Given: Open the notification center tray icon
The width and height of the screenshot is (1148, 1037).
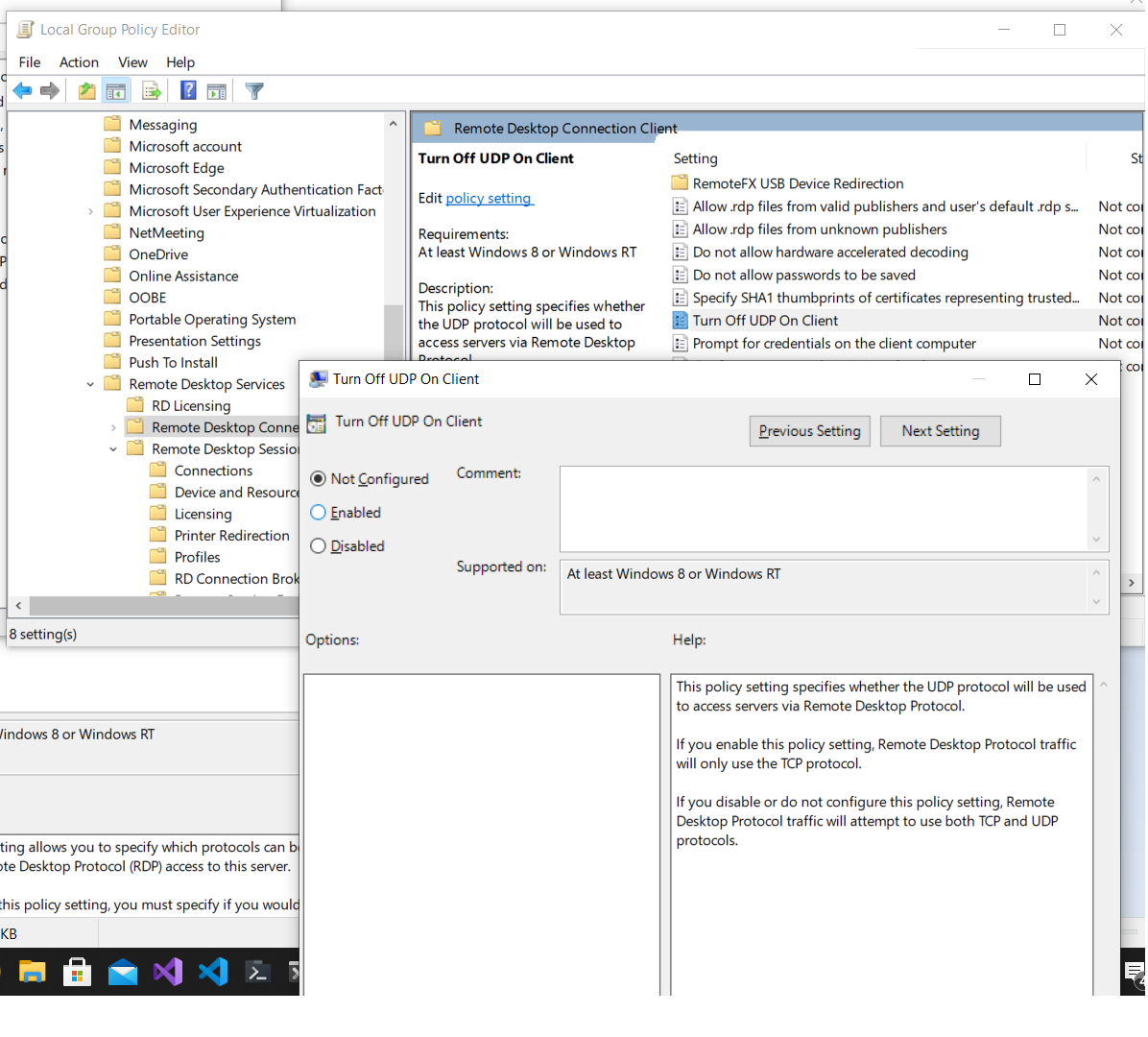Looking at the screenshot, I should point(1135,972).
